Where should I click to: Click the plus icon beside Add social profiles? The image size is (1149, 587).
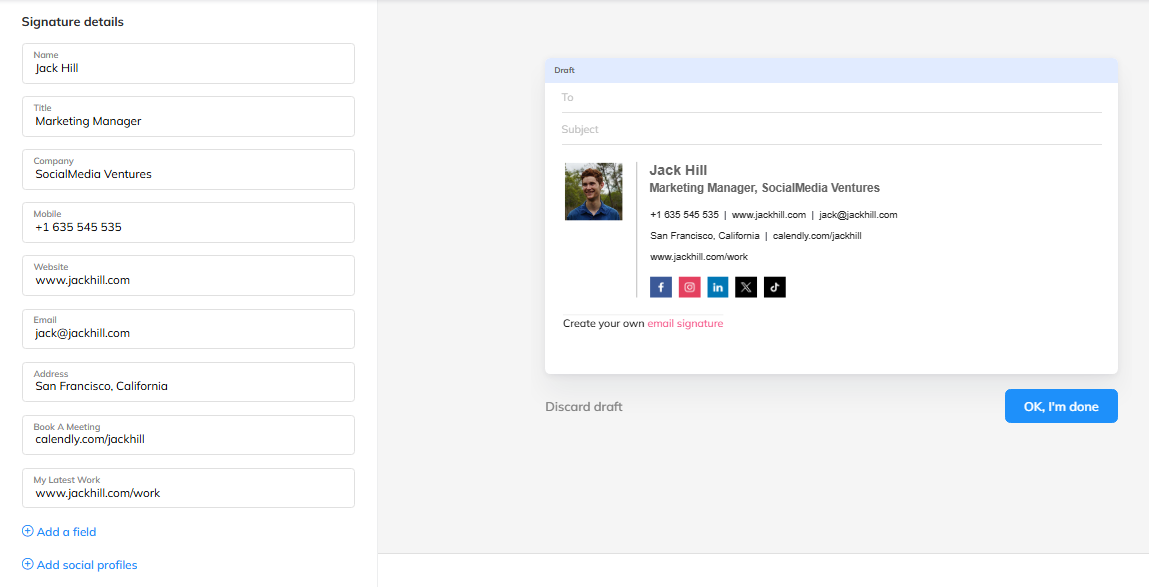(x=28, y=565)
